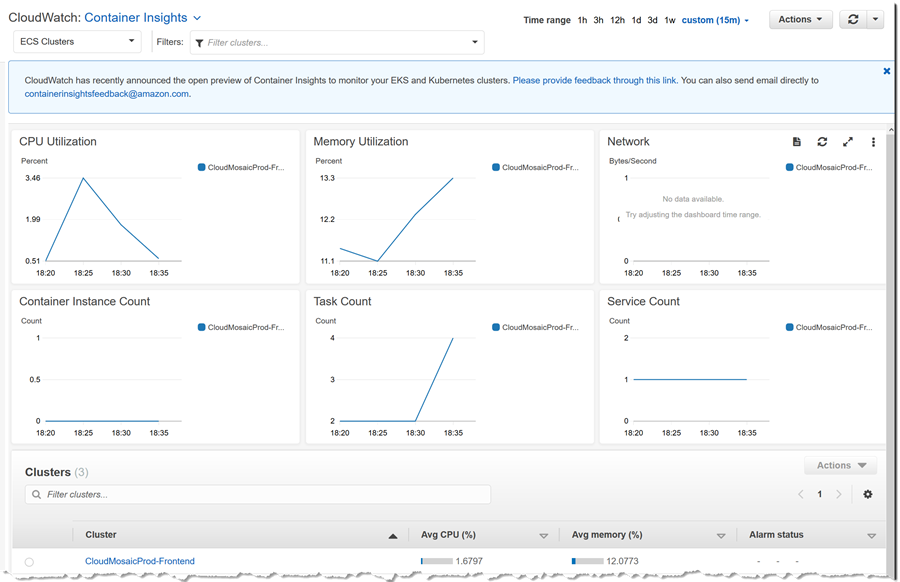
Task: Focus the Clusters filter search field
Action: pyautogui.click(x=258, y=494)
